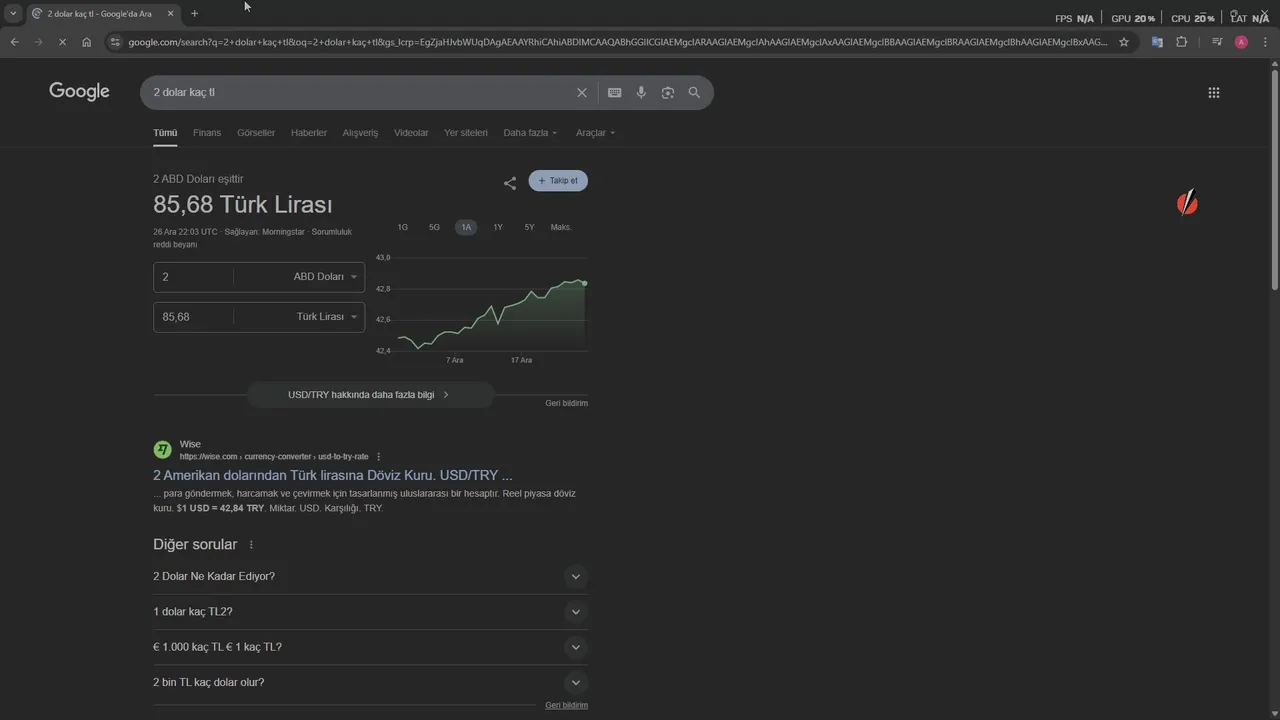Open the Sorumluluk reddi beyanı link
The image size is (1280, 720).
tap(254, 238)
